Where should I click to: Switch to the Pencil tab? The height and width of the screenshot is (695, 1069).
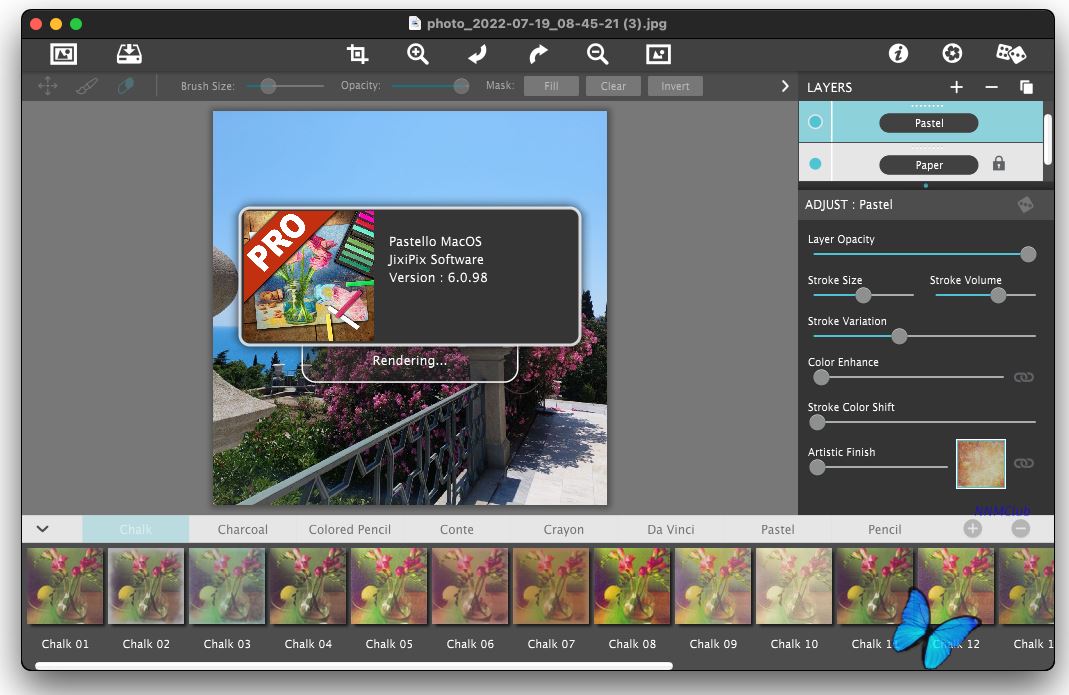coord(885,529)
